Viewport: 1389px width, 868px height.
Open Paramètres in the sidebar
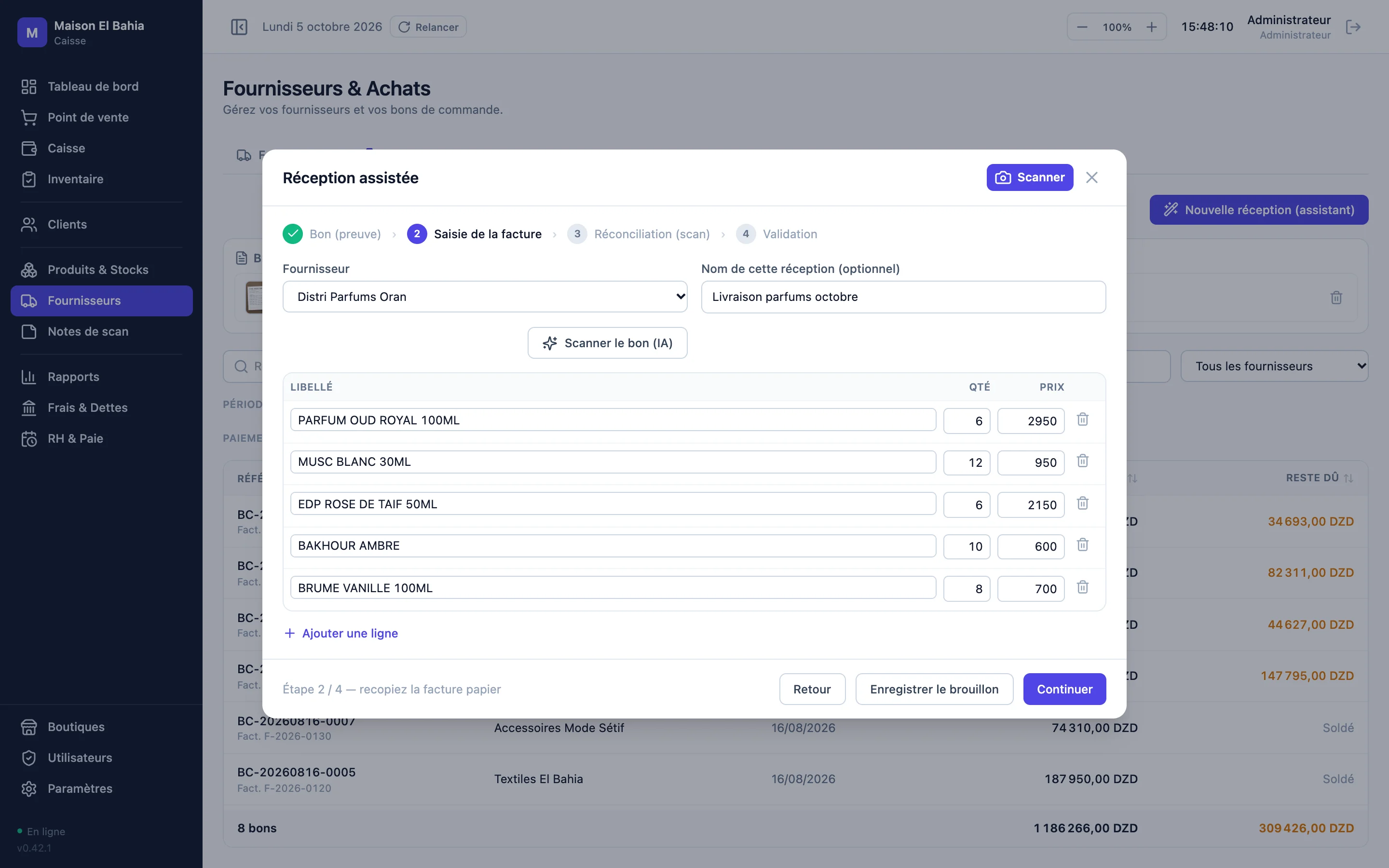[102, 789]
